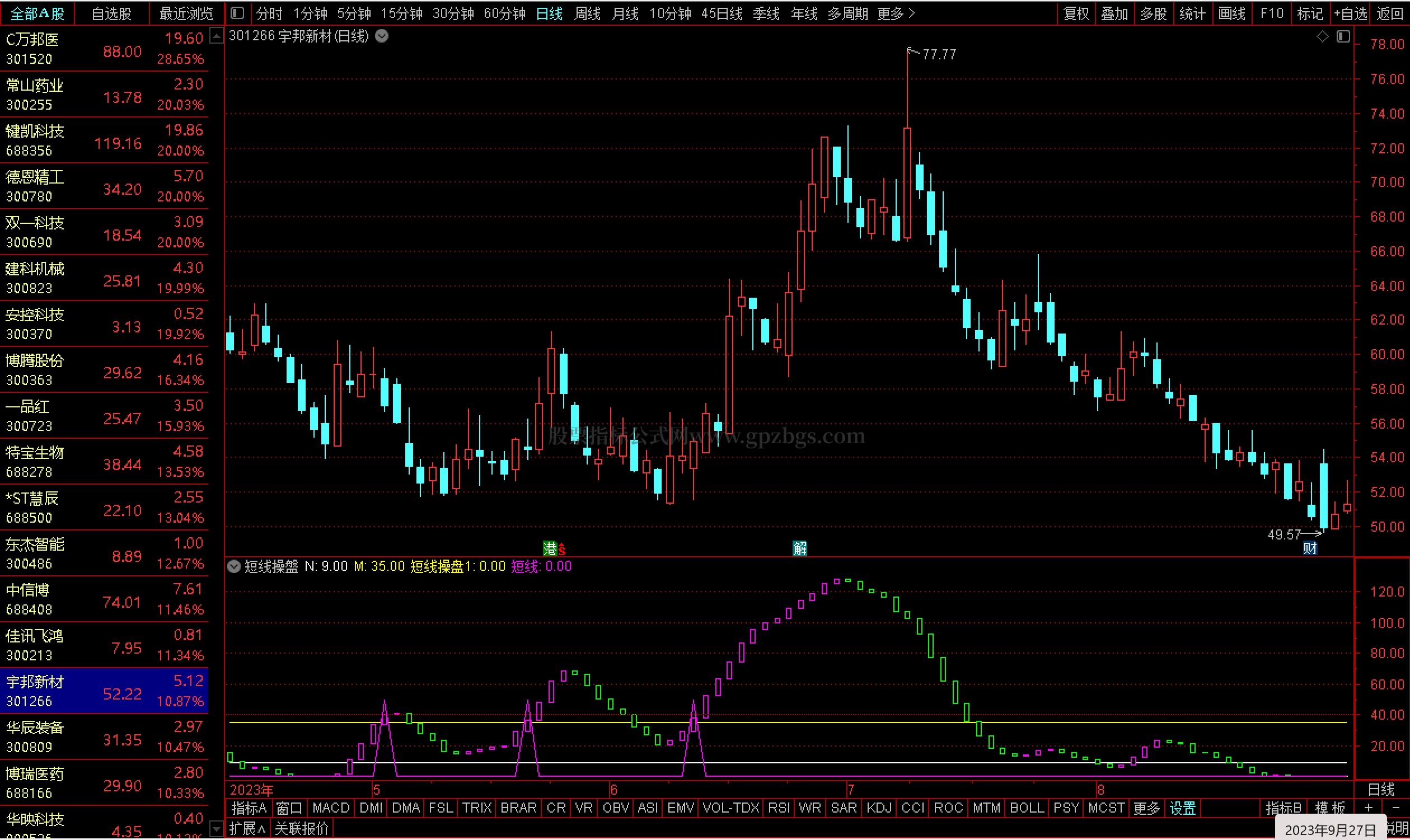
Task: Select the 月线 period
Action: [x=625, y=13]
